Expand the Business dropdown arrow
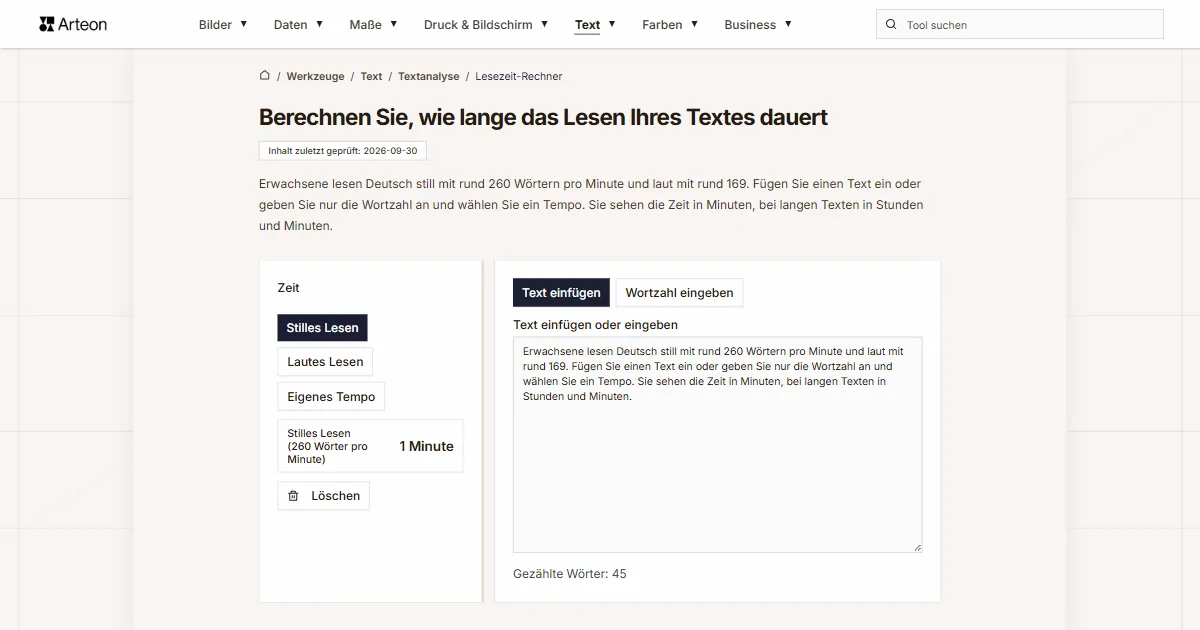Screen dimensions: 1200x630 [x=787, y=24]
